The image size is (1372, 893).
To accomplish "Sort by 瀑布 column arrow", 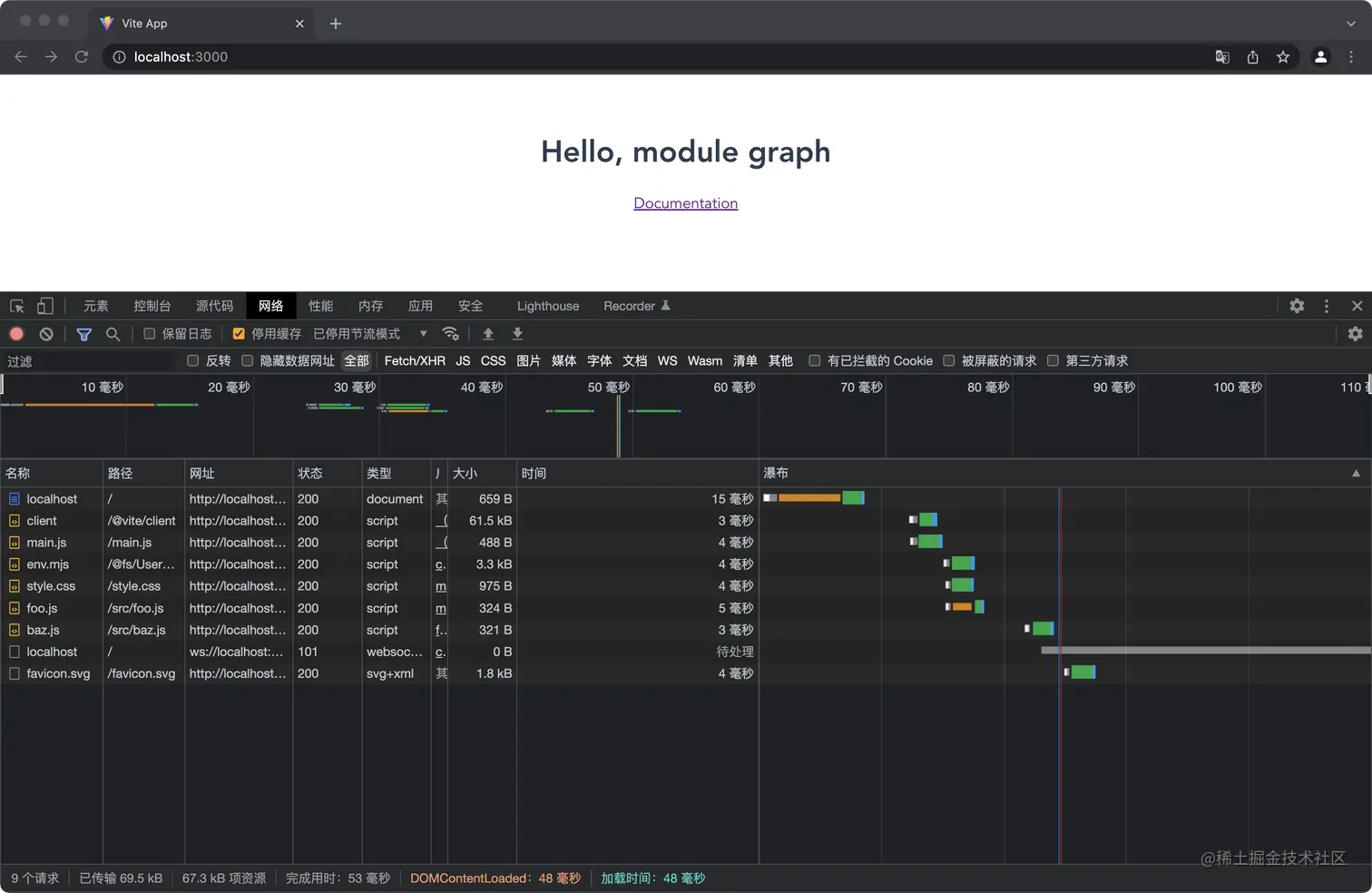I will 1356,473.
